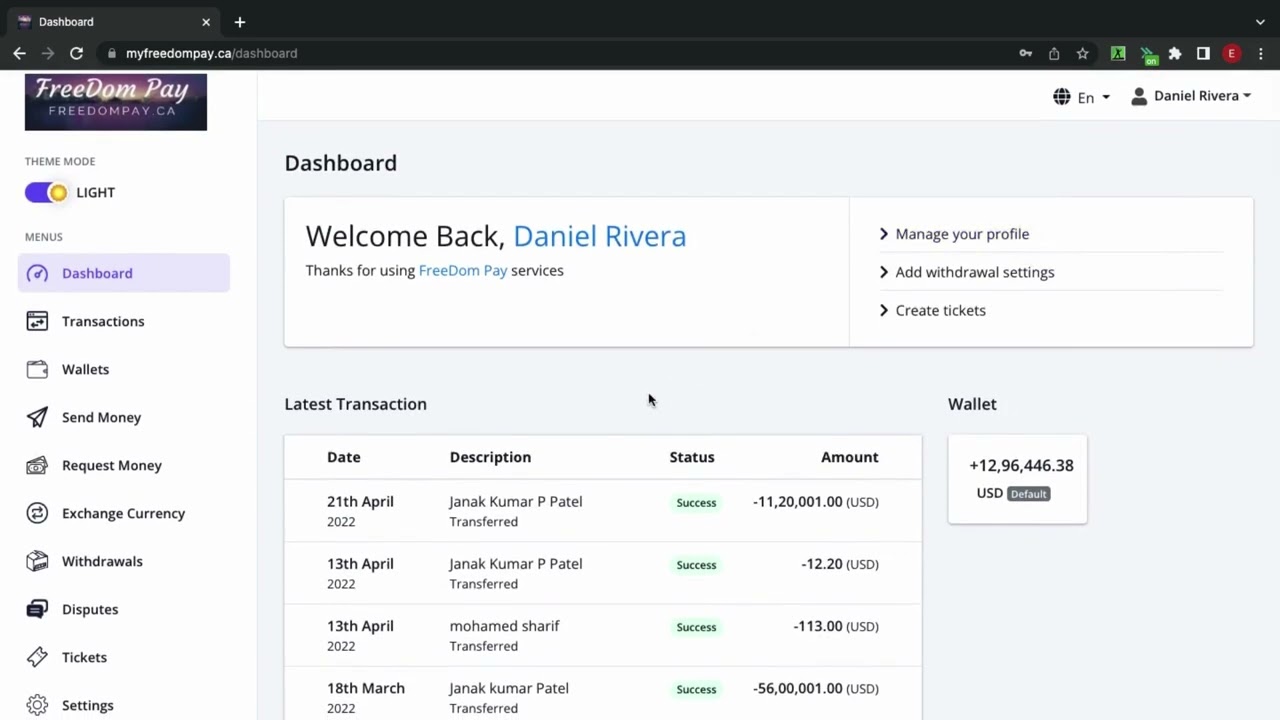Open the password key icon in address bar
The image size is (1280, 720).
pos(1026,53)
